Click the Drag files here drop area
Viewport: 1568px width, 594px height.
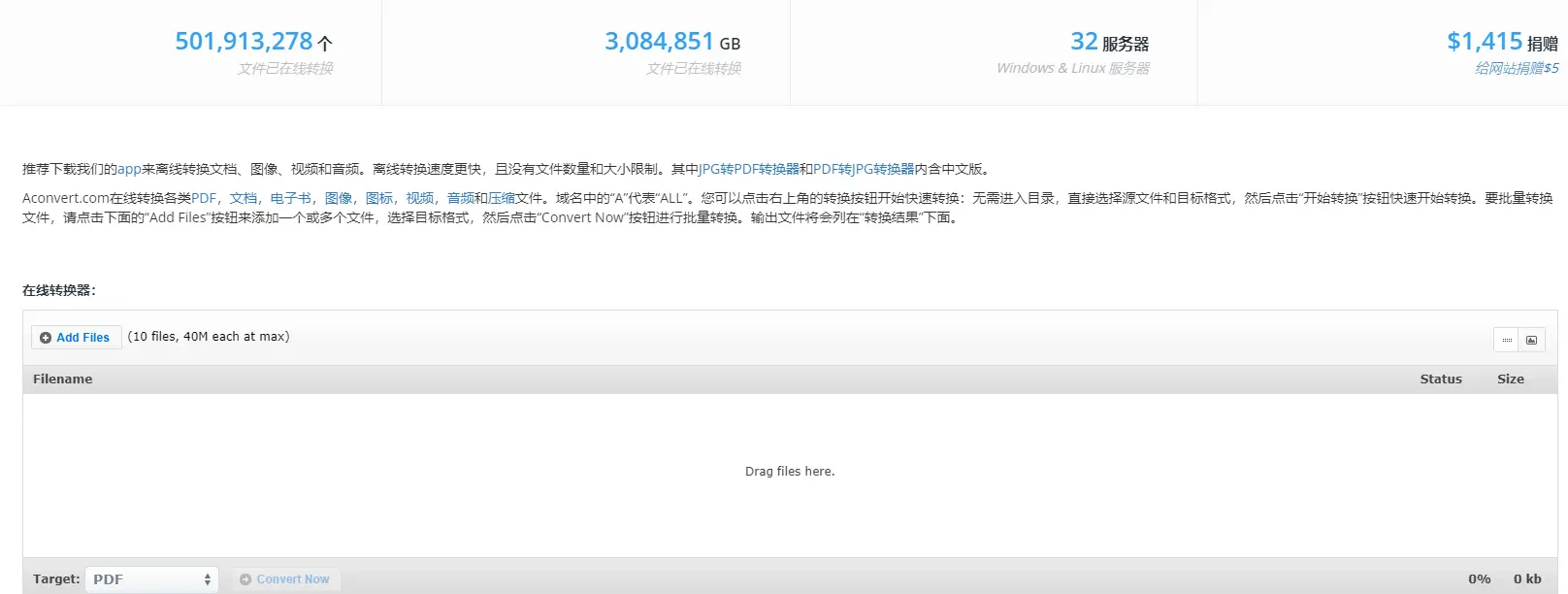pos(789,472)
